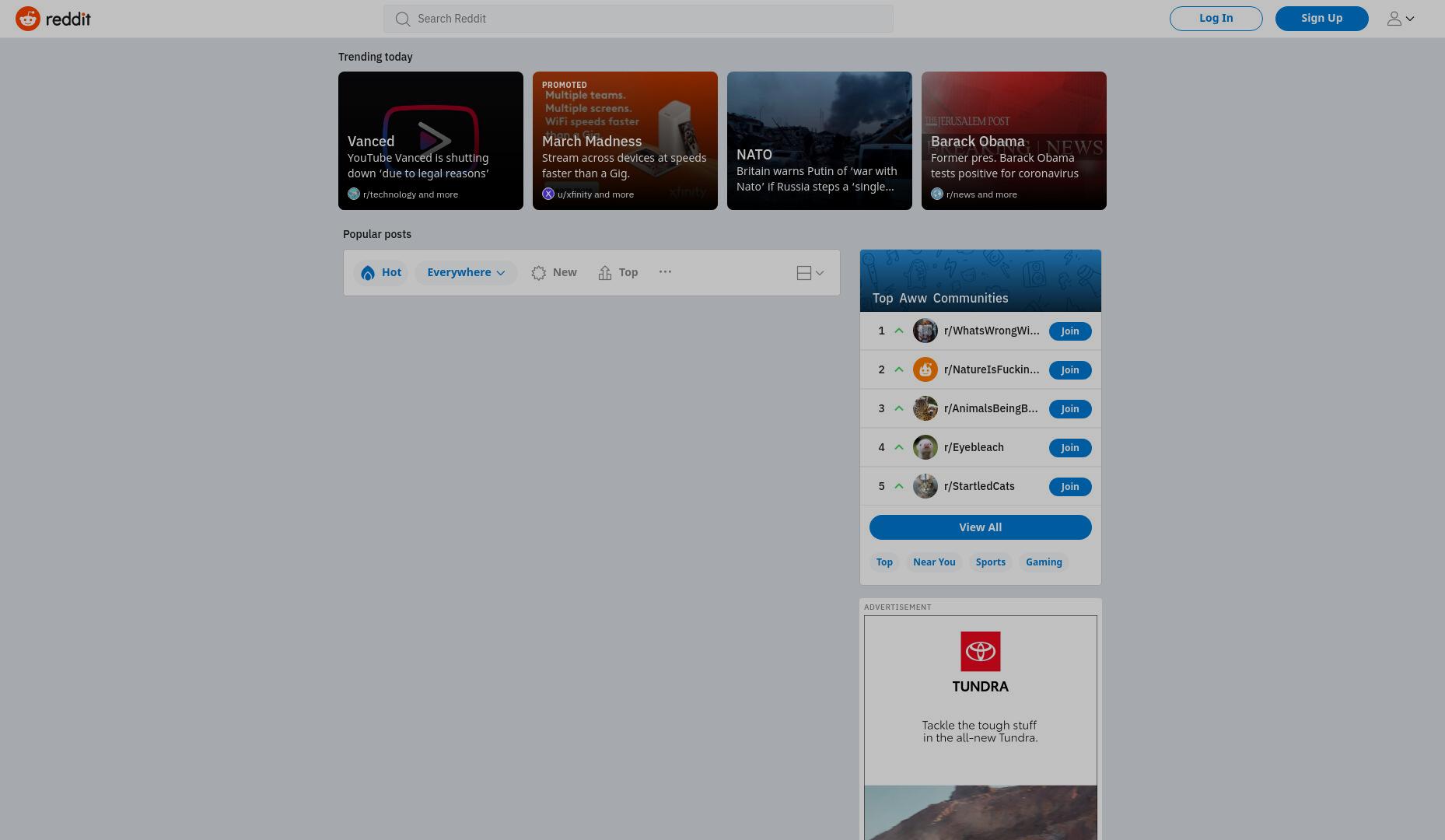Select the Near You category chip
The image size is (1445, 840).
tap(934, 562)
